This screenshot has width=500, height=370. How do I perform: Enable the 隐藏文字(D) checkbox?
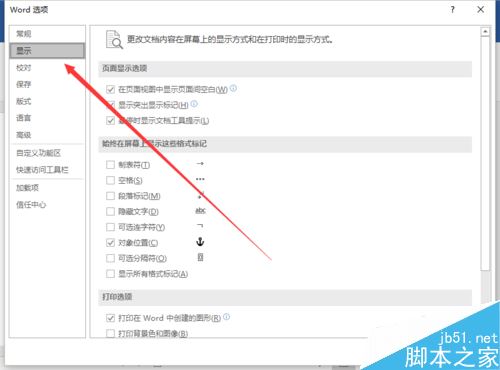pos(110,211)
